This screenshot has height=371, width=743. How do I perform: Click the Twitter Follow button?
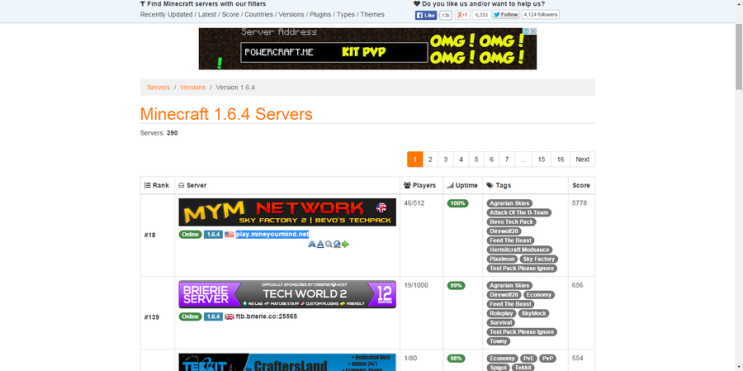tap(505, 15)
